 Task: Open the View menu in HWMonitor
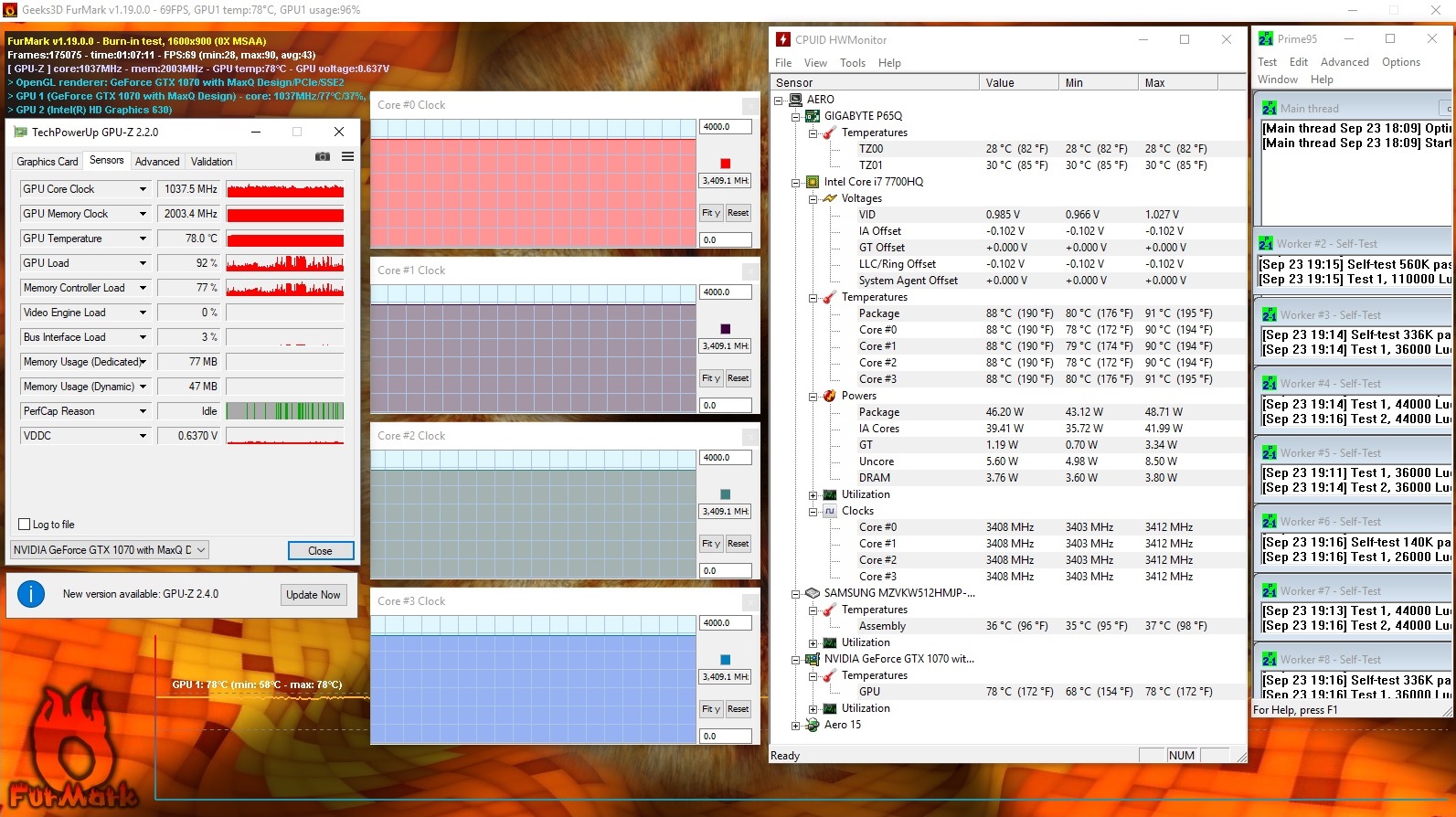pyautogui.click(x=815, y=63)
